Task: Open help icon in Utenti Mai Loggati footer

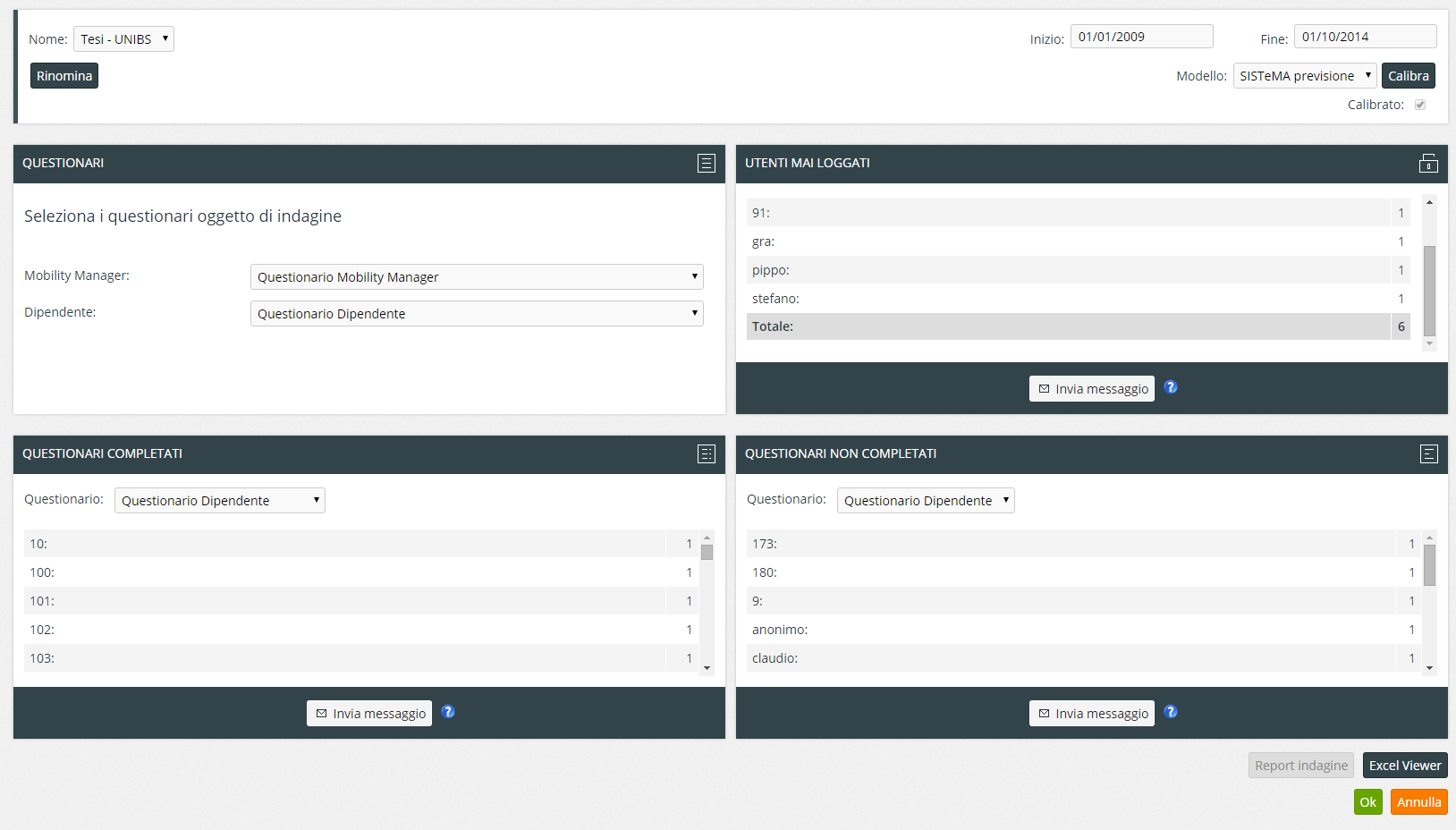Action: point(1171,387)
